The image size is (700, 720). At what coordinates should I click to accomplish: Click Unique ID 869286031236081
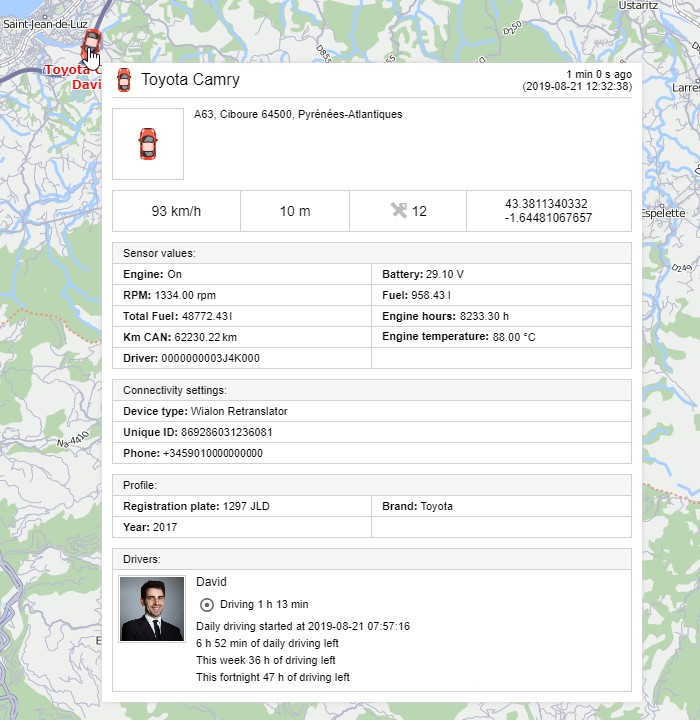point(372,432)
